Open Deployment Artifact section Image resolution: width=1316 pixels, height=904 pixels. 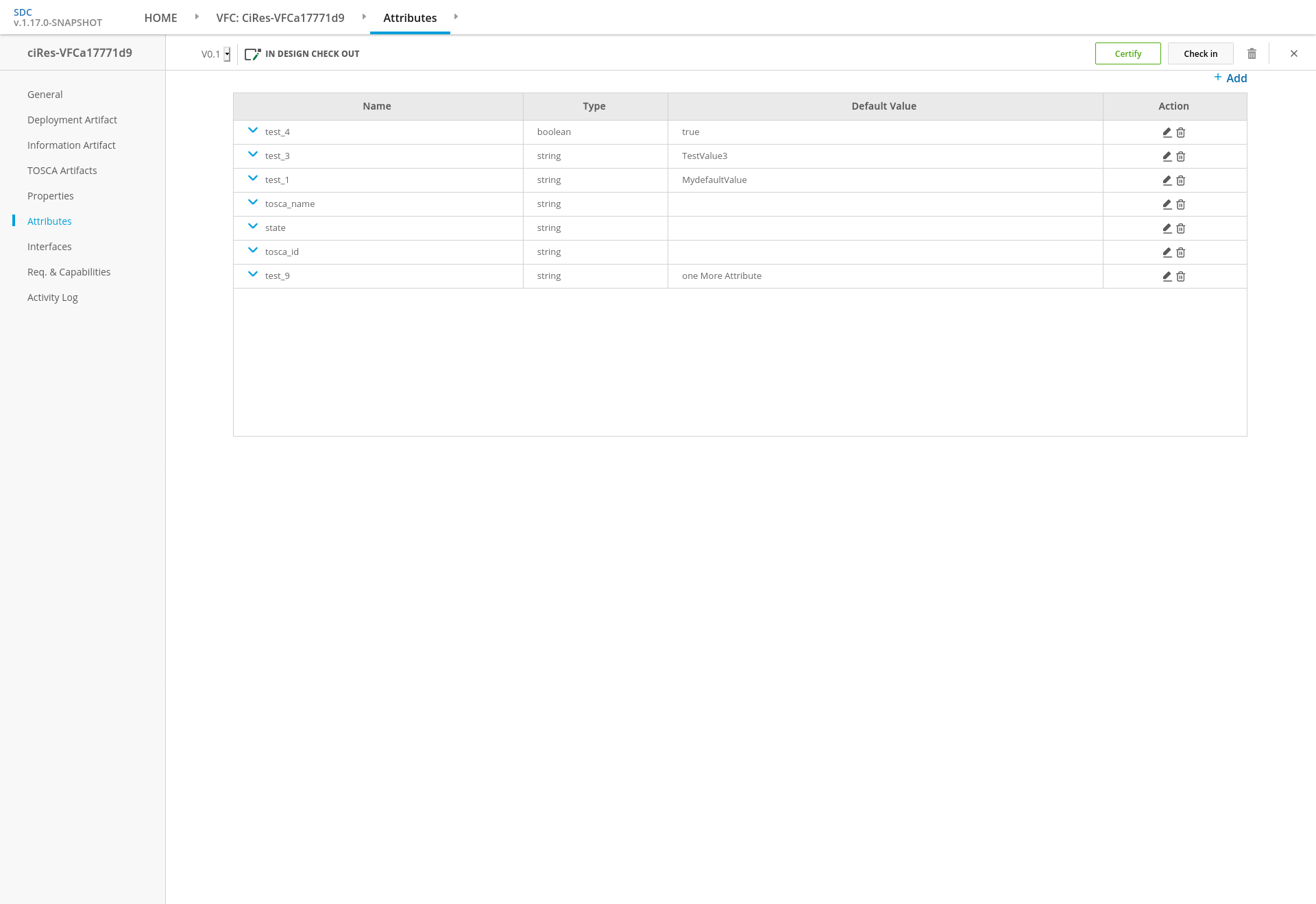[72, 120]
